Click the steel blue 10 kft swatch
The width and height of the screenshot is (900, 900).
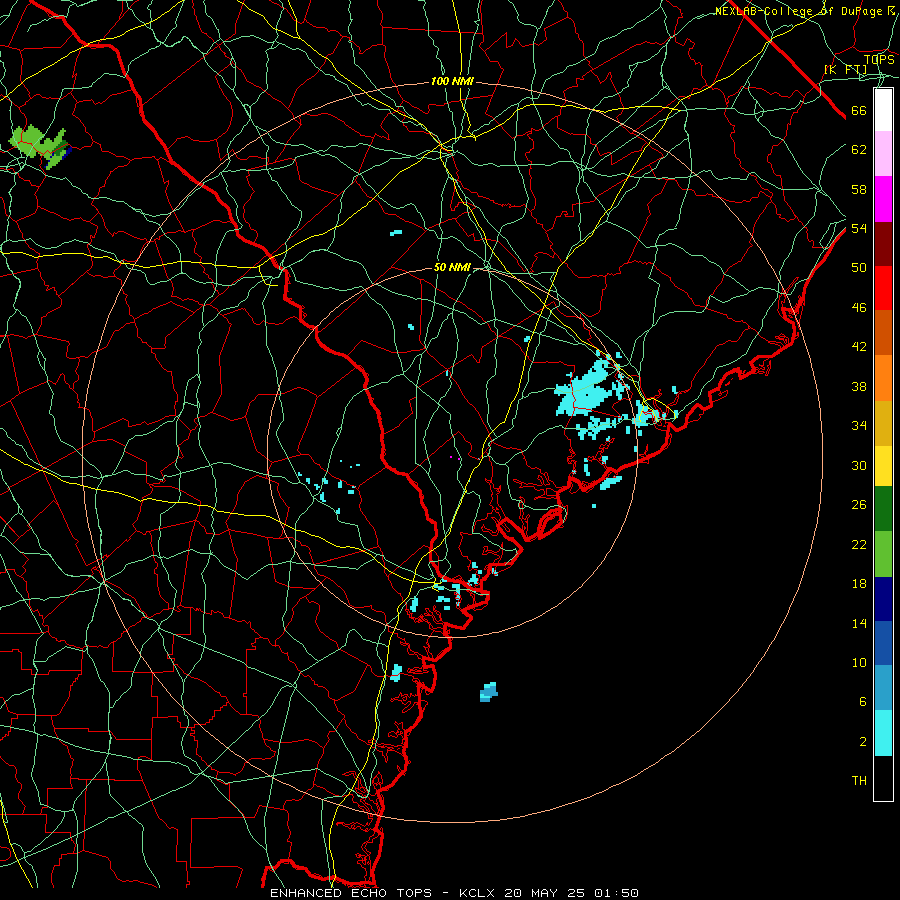pyautogui.click(x=883, y=688)
